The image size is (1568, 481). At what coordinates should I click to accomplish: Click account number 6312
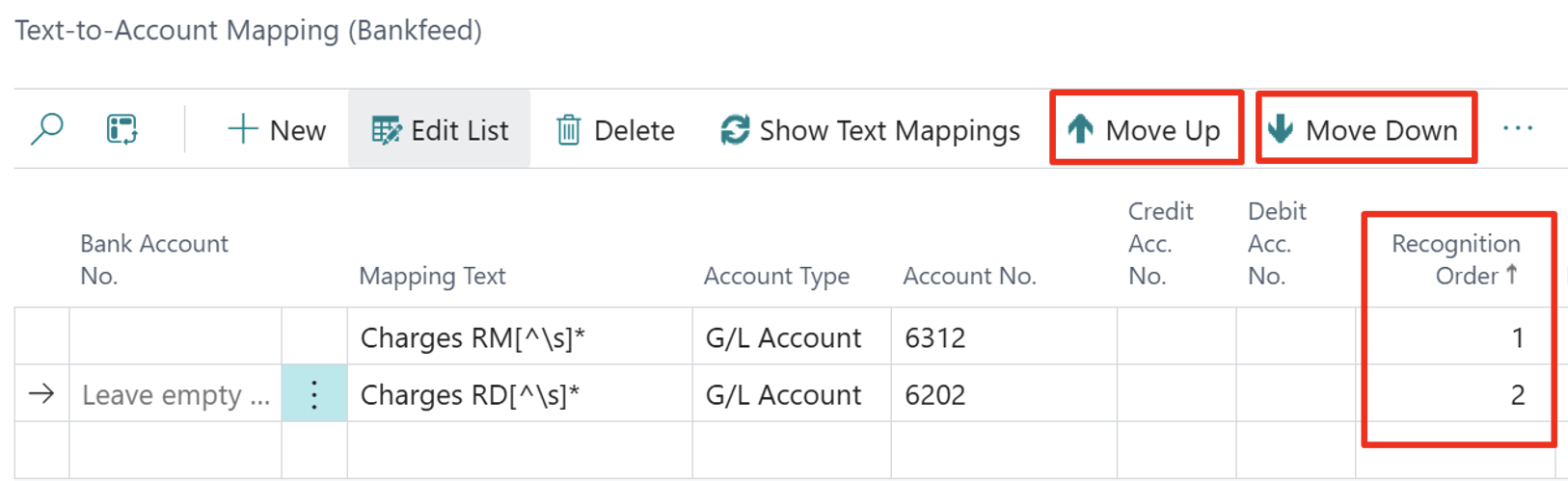(935, 338)
